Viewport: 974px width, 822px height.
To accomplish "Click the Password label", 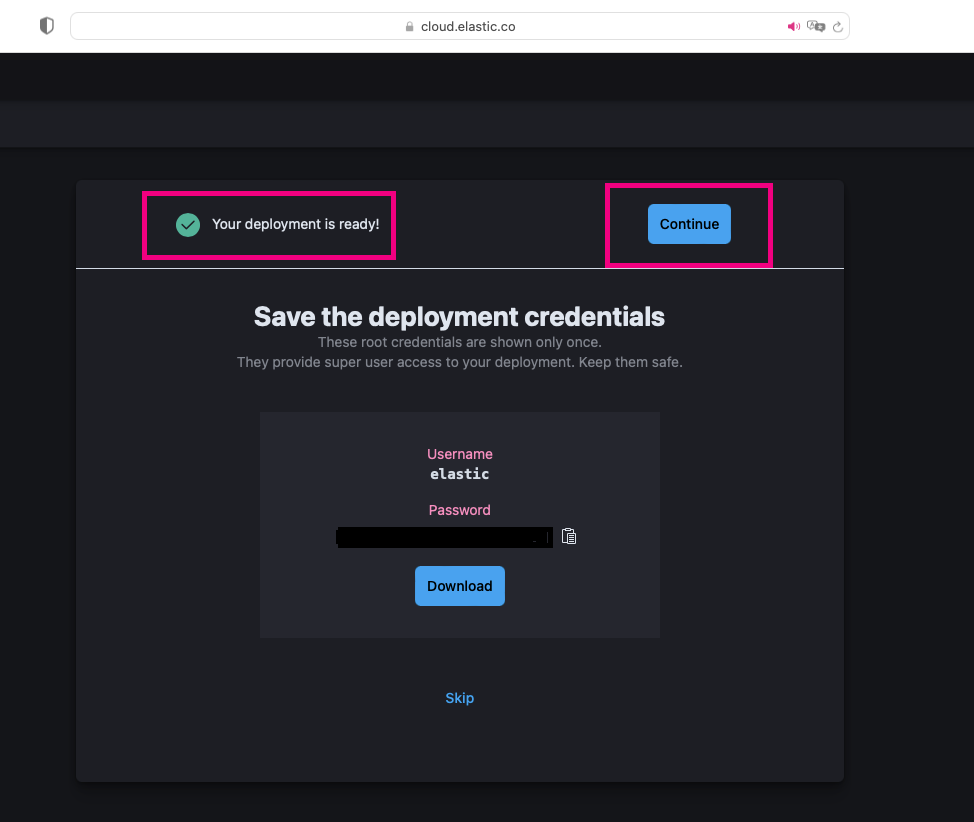I will tap(459, 509).
